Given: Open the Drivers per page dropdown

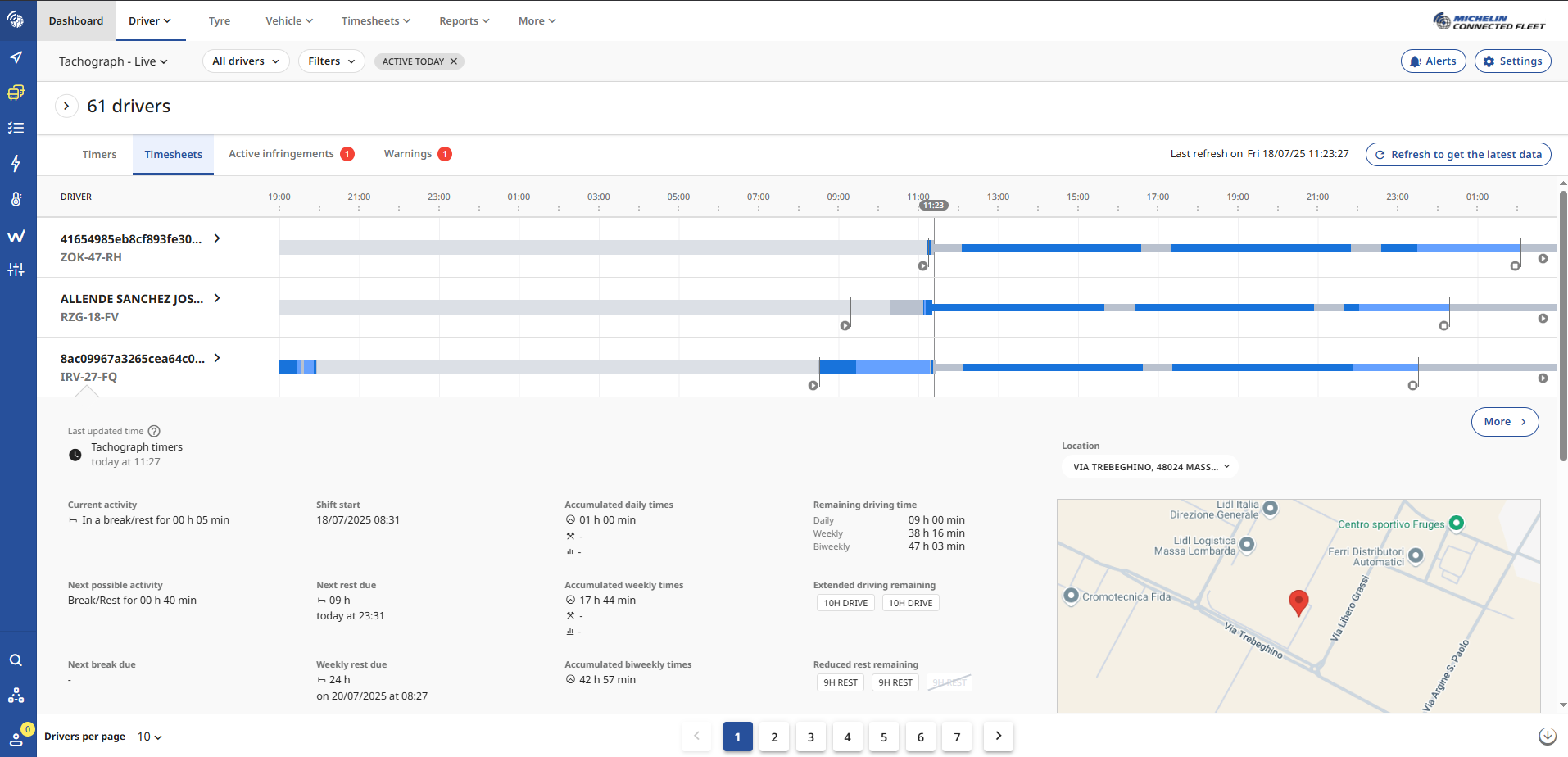Looking at the screenshot, I should tap(149, 737).
